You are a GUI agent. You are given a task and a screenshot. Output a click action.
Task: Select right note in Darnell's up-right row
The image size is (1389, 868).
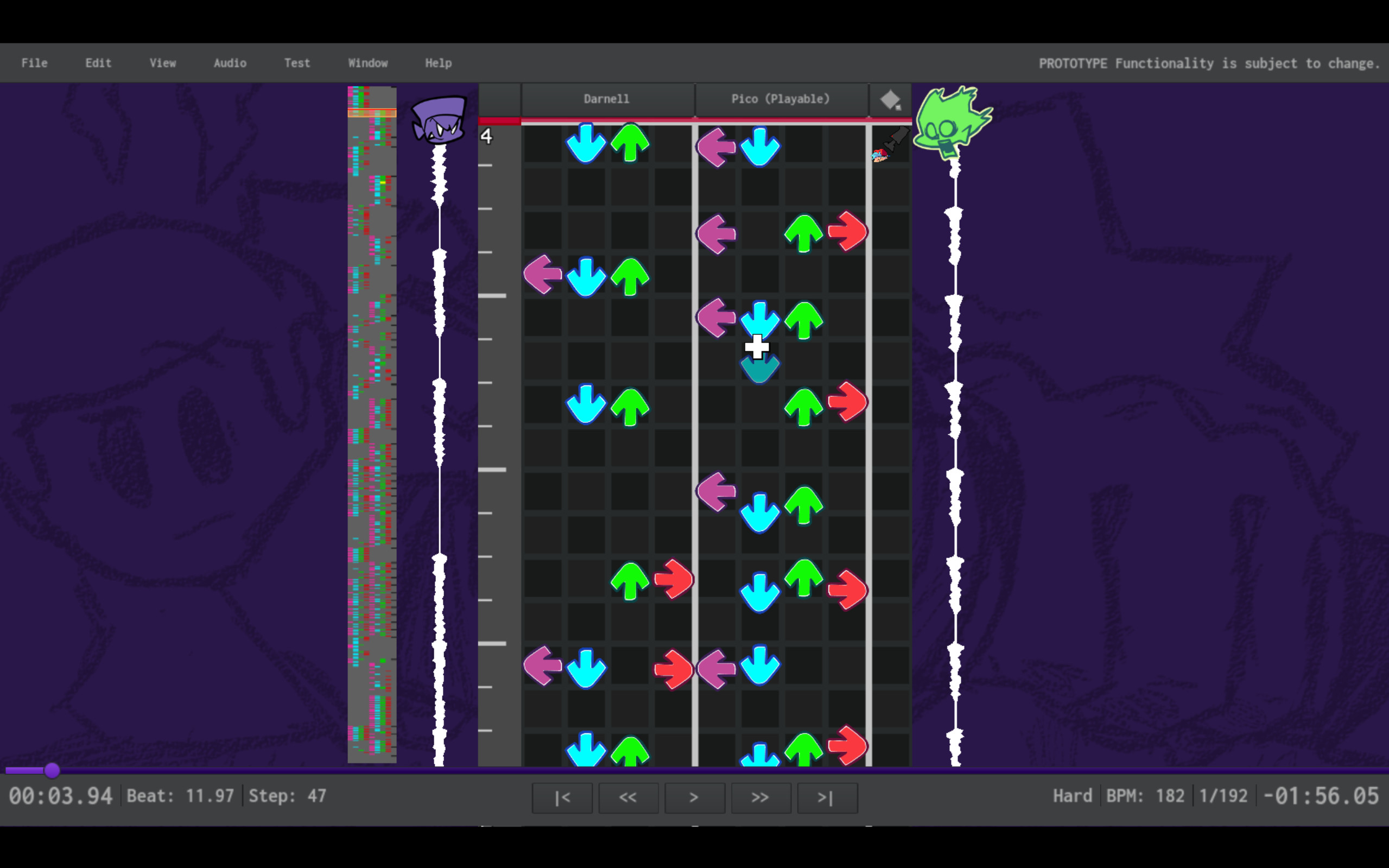673,579
